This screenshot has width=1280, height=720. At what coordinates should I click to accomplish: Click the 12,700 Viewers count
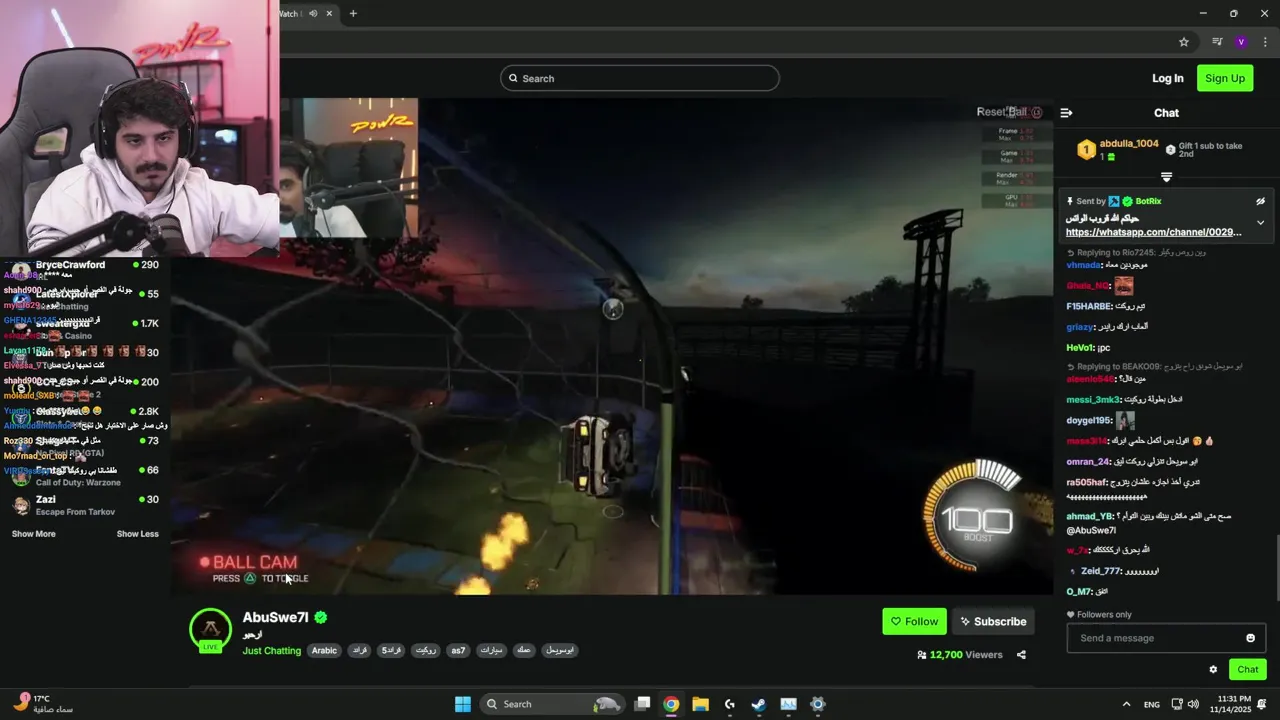point(959,655)
